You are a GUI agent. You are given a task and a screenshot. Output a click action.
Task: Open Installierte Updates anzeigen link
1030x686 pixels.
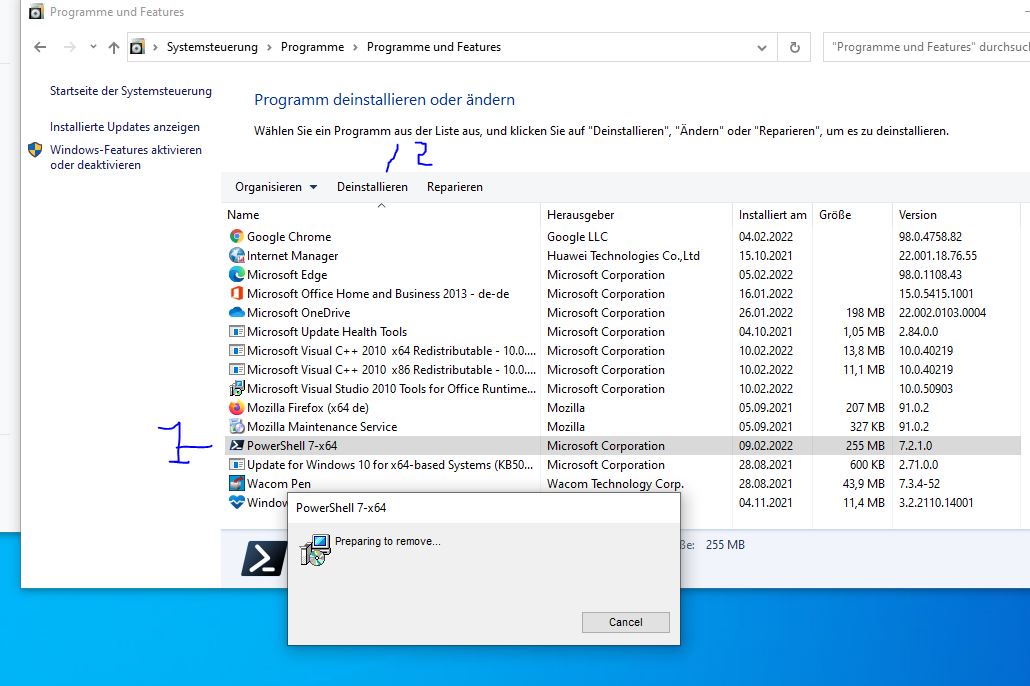125,127
